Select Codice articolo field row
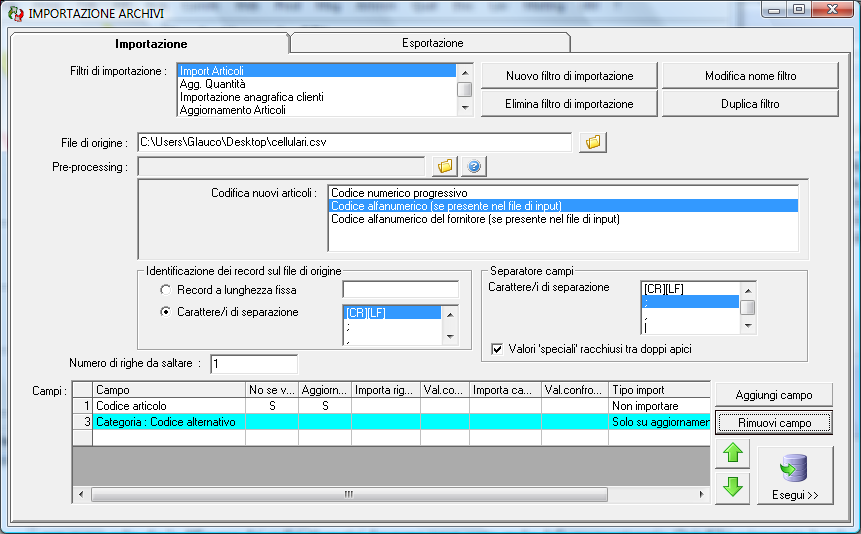This screenshot has height=534, width=861. [169, 405]
